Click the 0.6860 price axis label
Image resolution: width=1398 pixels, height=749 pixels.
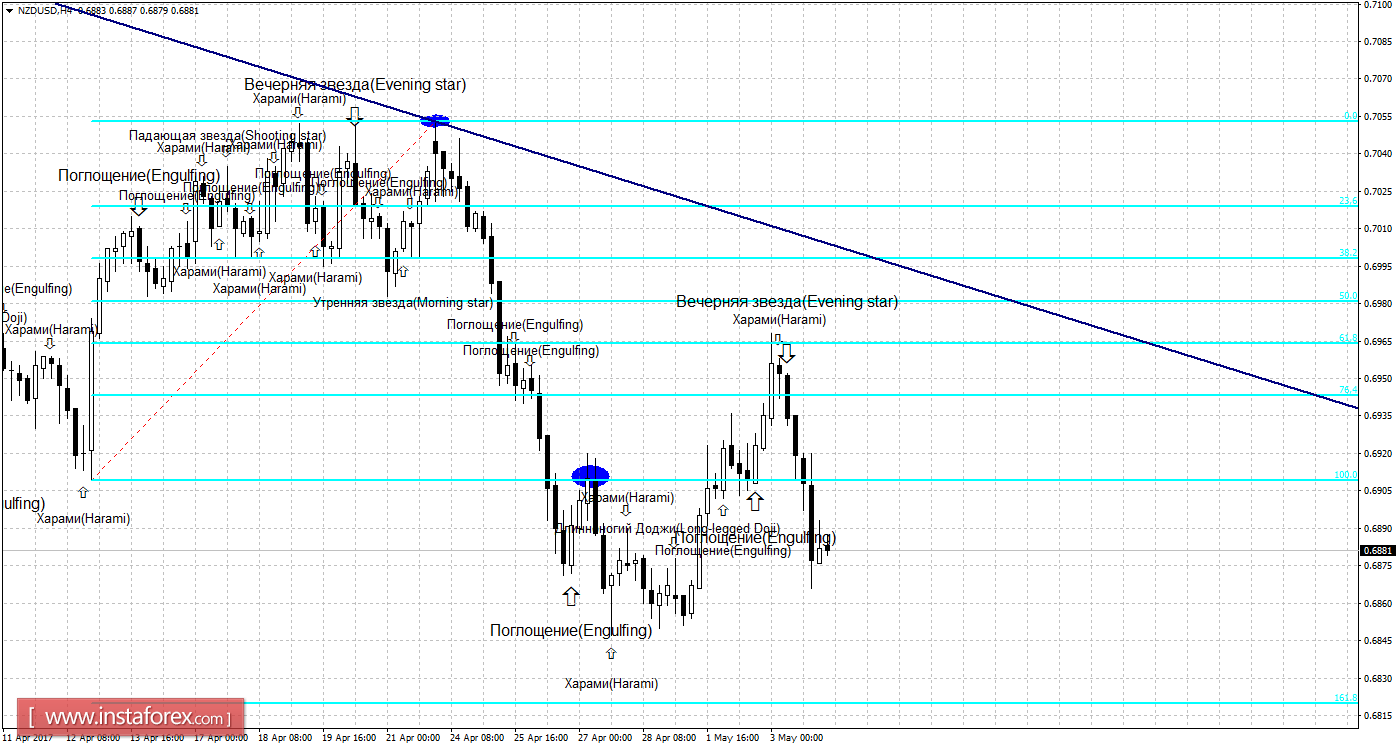point(1378,603)
